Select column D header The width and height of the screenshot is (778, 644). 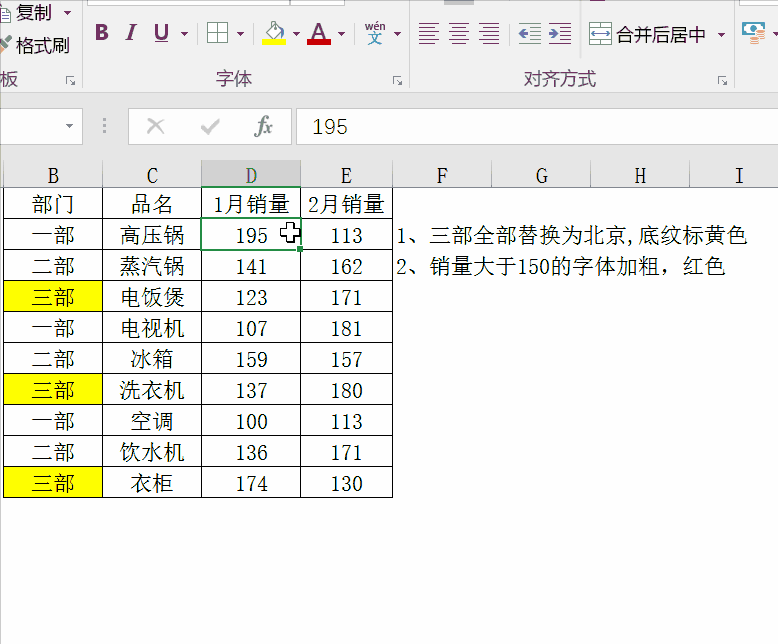click(x=251, y=175)
